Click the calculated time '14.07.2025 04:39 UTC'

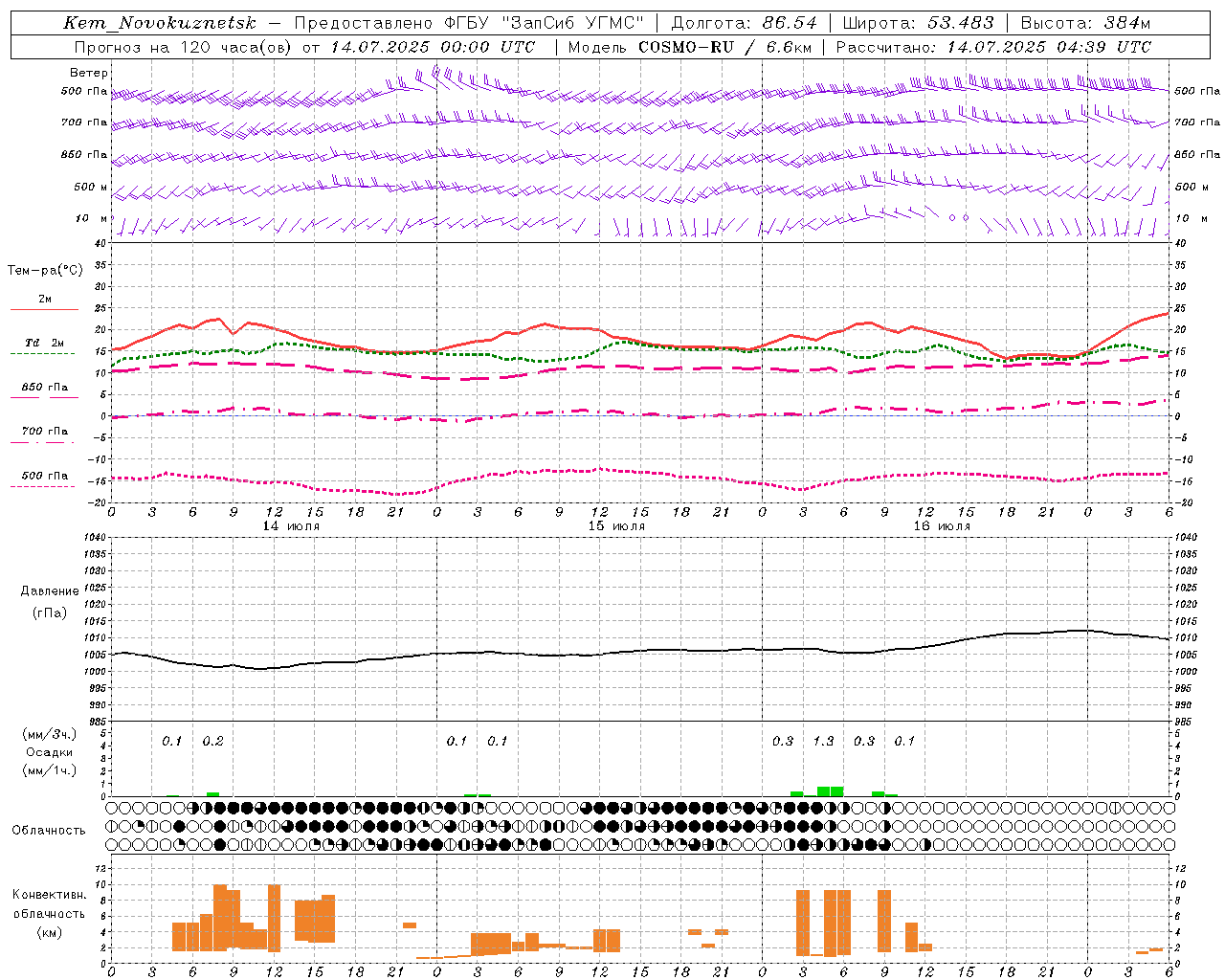point(1049,47)
